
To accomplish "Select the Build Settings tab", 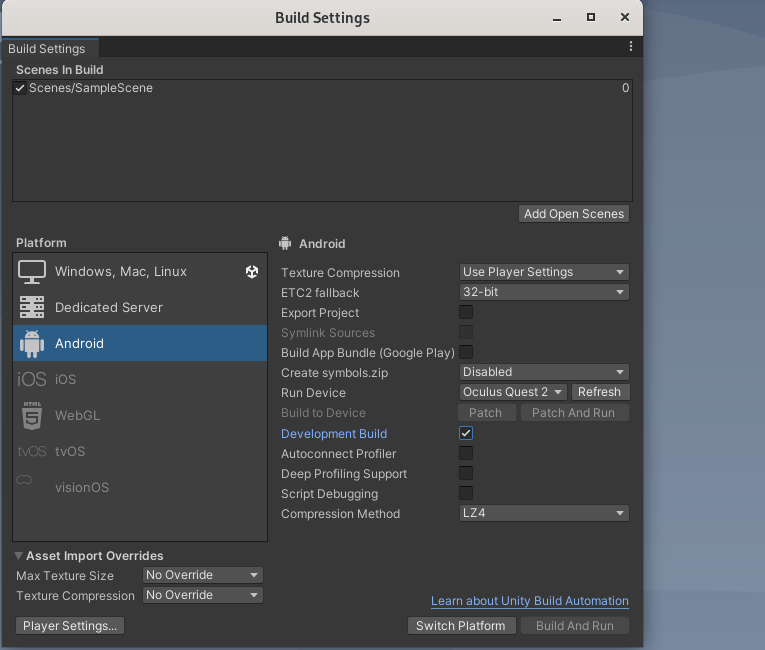I will point(47,48).
